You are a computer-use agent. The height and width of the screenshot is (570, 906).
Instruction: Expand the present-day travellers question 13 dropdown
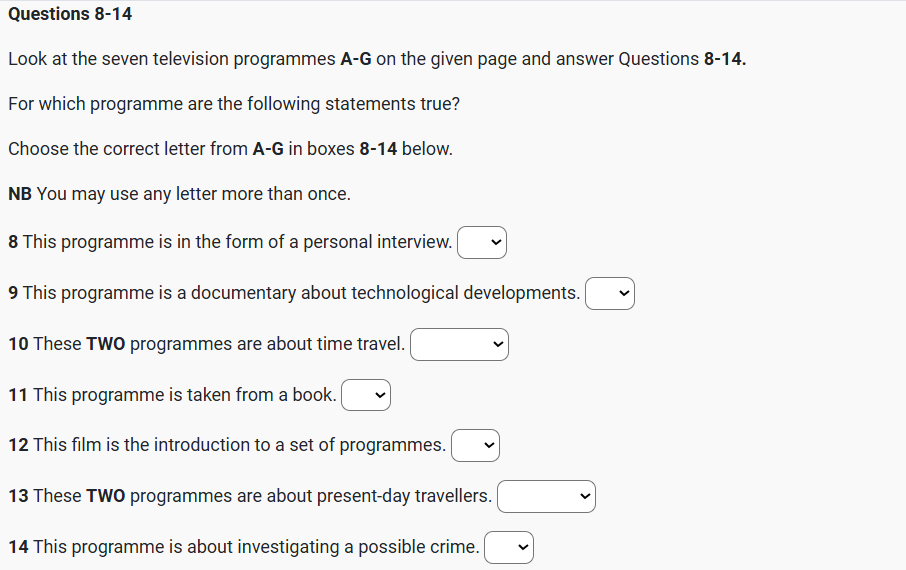point(546,497)
